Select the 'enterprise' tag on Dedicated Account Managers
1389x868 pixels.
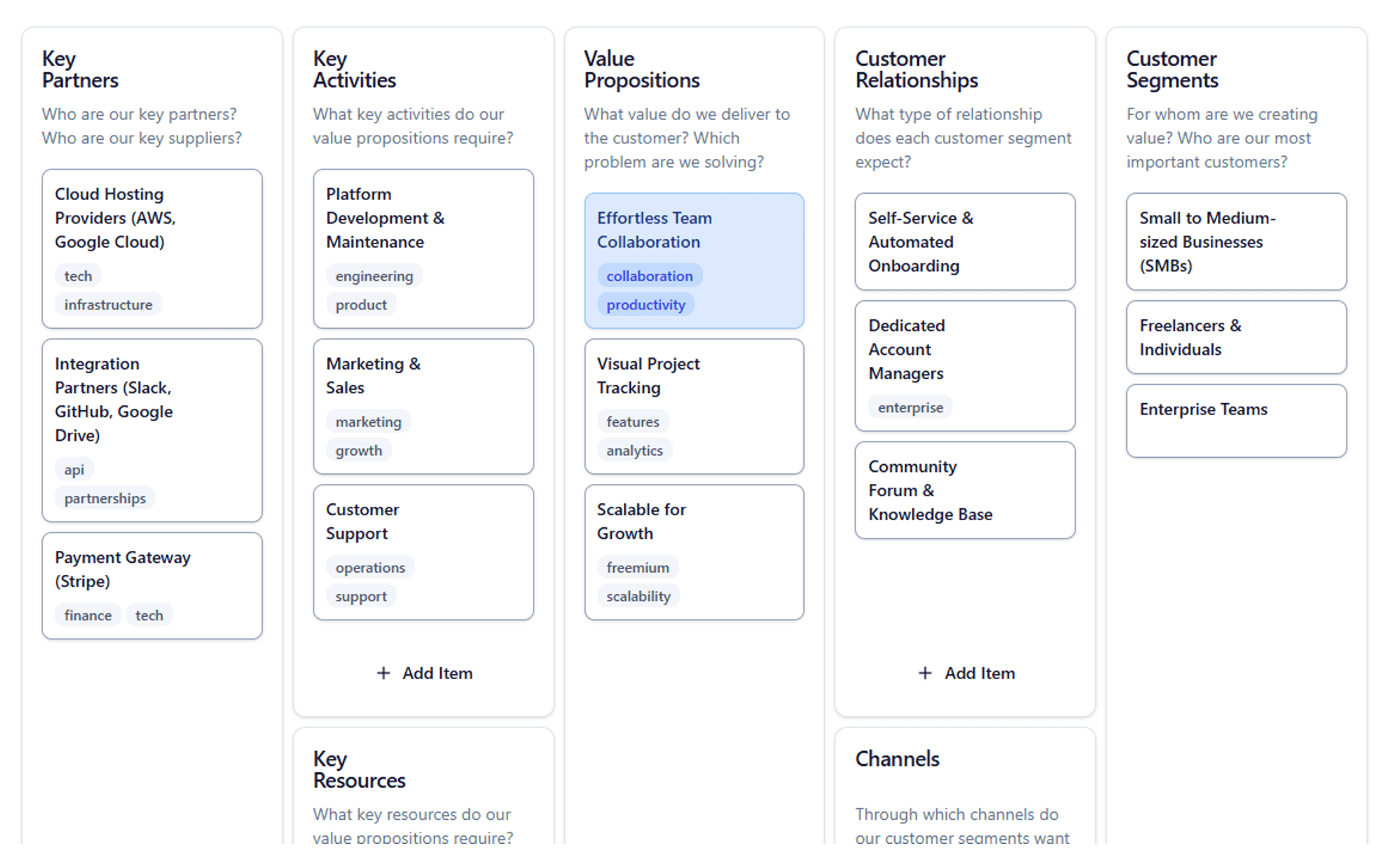(910, 407)
